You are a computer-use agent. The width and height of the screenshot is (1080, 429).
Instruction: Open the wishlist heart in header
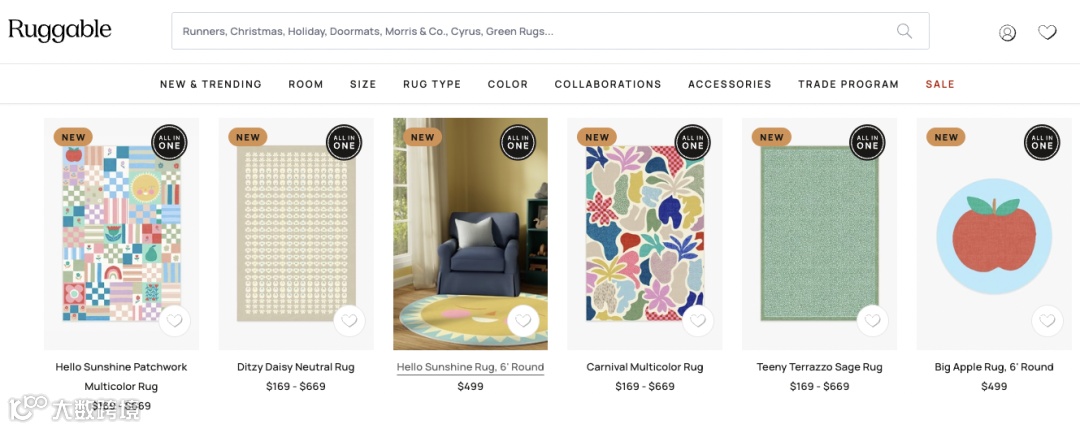tap(1047, 32)
